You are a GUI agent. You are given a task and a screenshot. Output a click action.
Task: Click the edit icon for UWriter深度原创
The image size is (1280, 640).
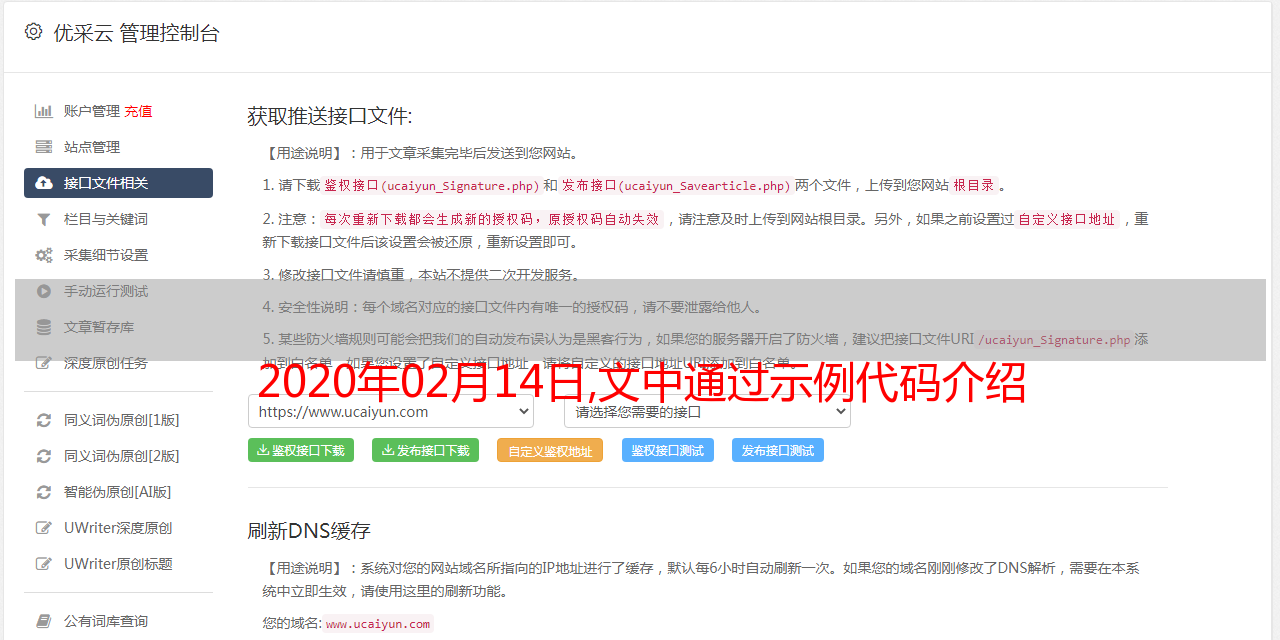[44, 528]
